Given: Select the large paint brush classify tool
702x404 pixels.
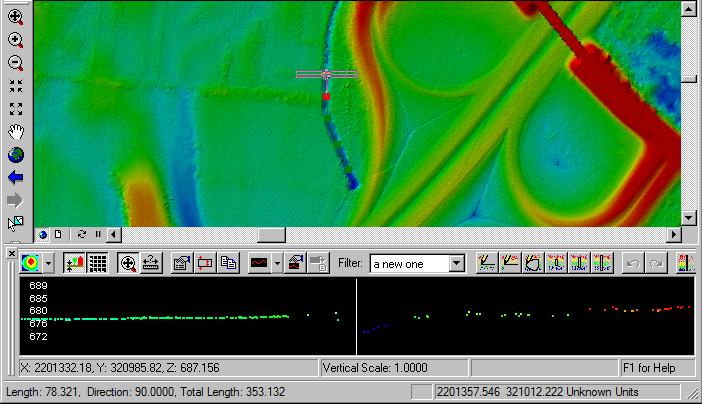Looking at the screenshot, I should (603, 263).
